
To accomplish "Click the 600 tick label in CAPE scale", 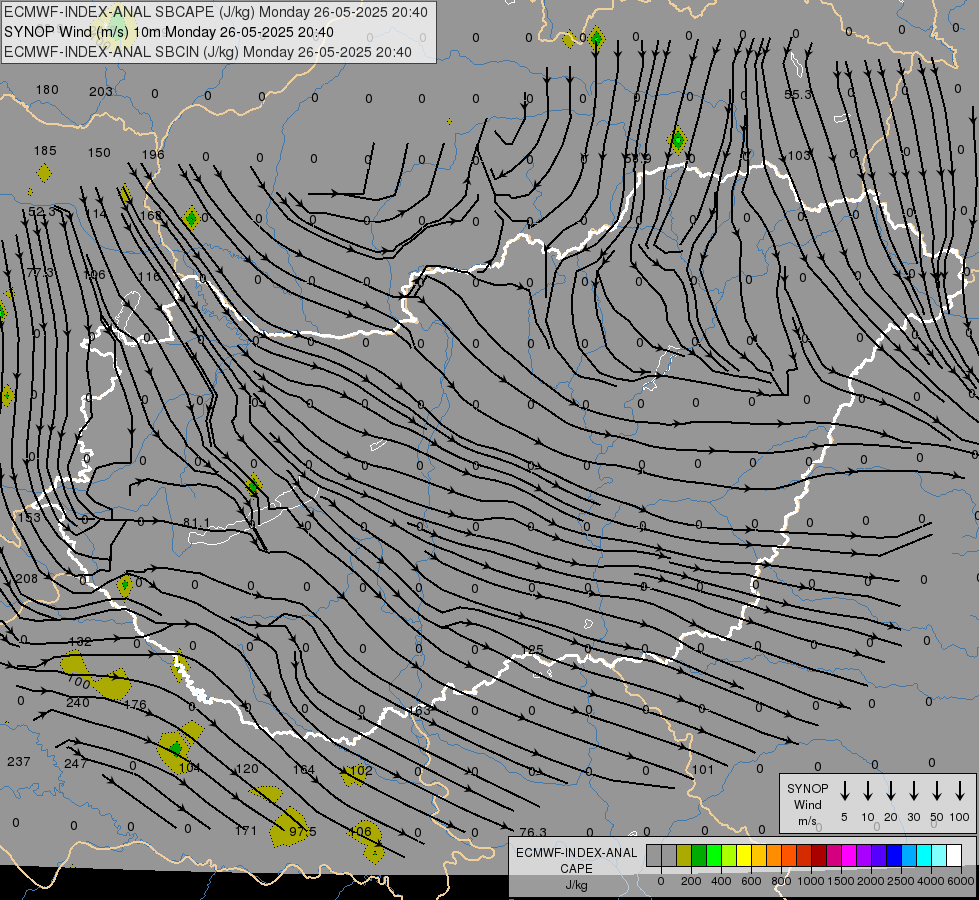I will pyautogui.click(x=751, y=881).
